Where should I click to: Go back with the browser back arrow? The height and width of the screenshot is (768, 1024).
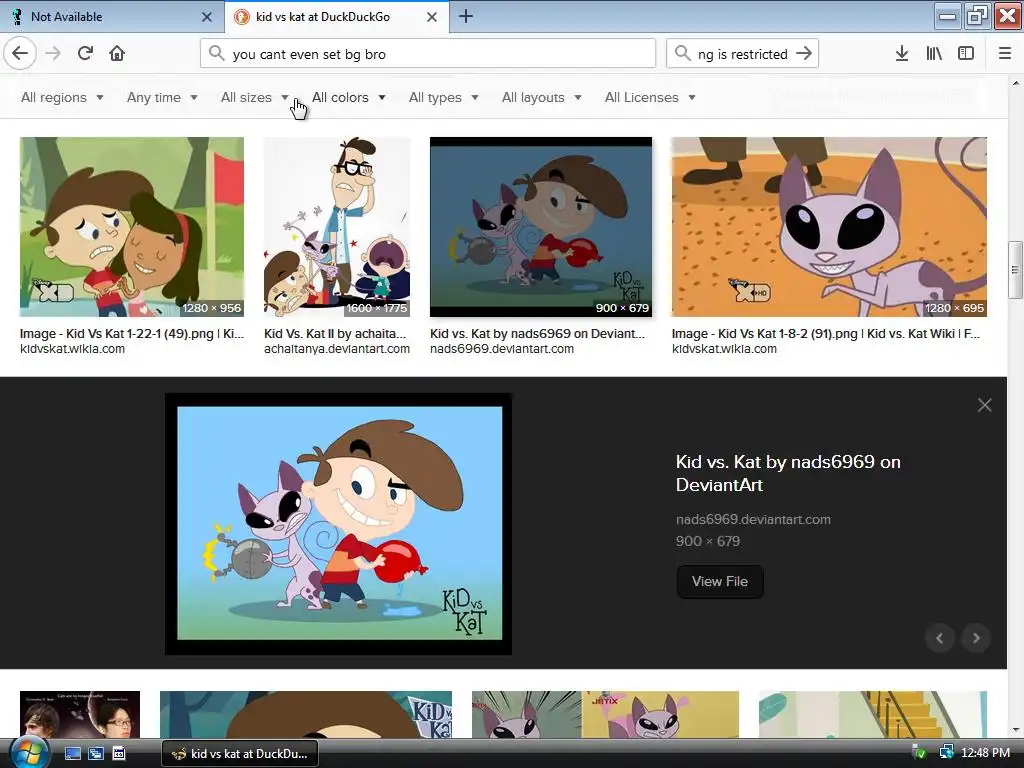point(20,54)
